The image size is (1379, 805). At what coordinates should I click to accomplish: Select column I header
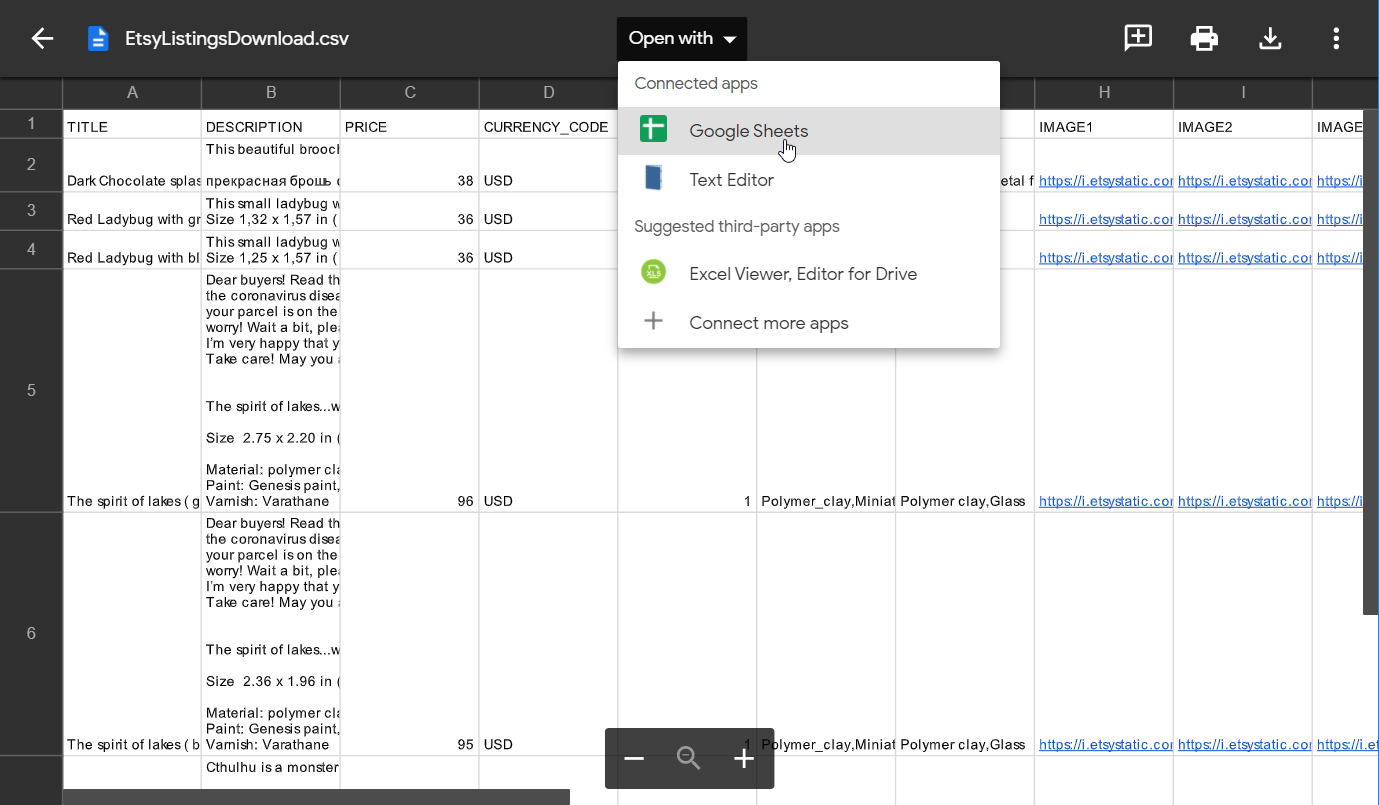tap(1243, 93)
